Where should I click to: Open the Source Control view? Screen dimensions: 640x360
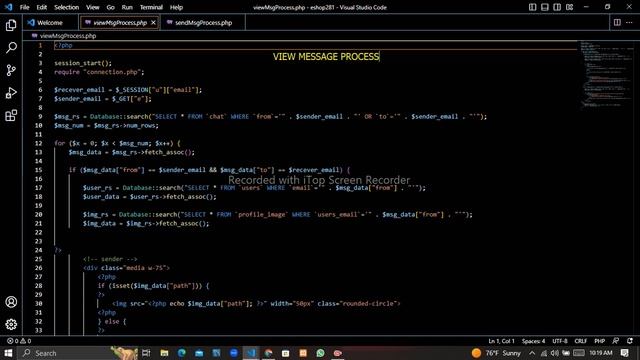point(11,70)
